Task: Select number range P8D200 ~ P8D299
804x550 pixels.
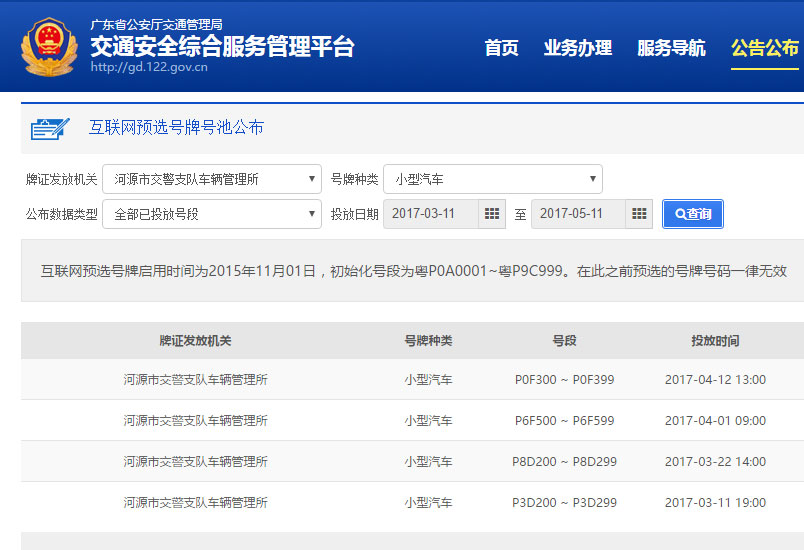Action: (565, 461)
